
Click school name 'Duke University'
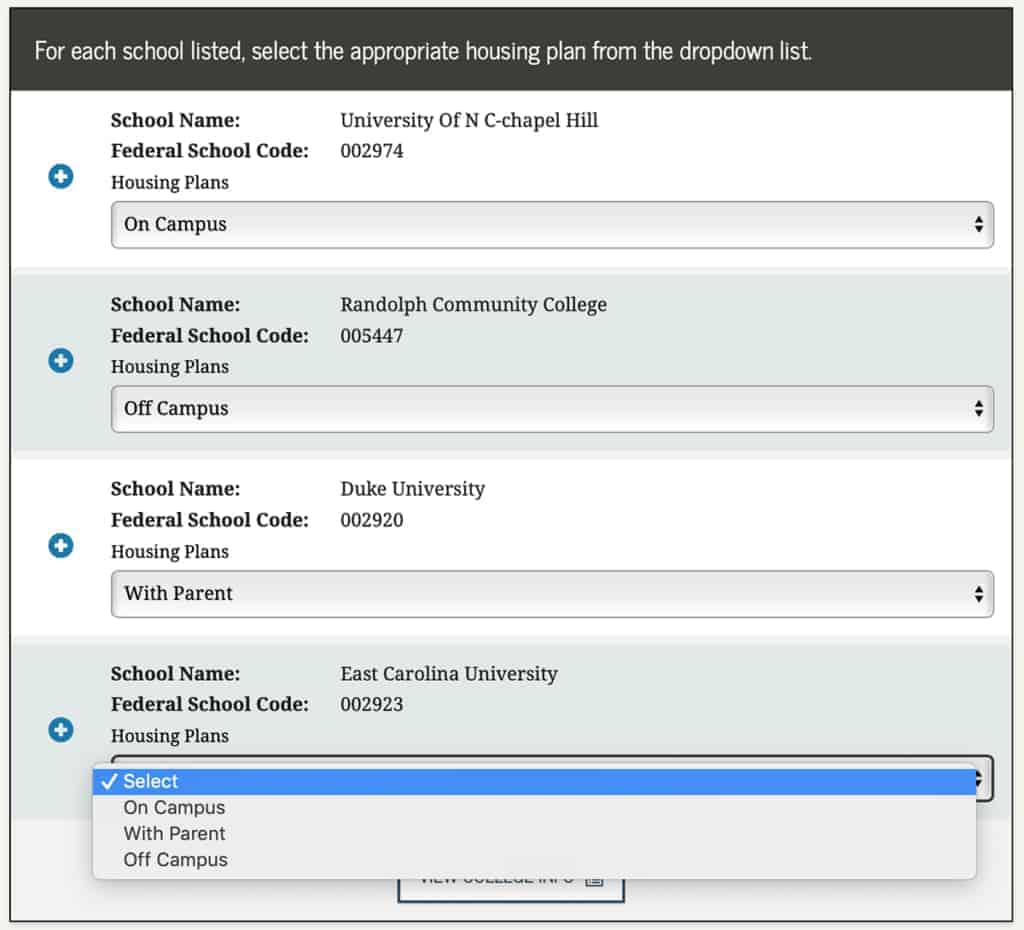(413, 489)
